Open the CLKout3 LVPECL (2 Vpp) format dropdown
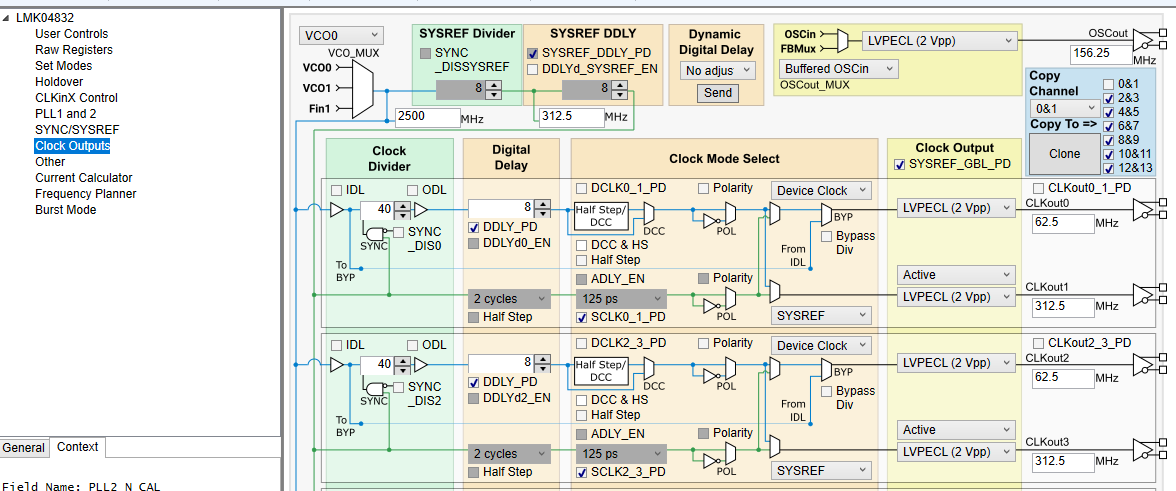The image size is (1176, 491). pyautogui.click(x=956, y=452)
